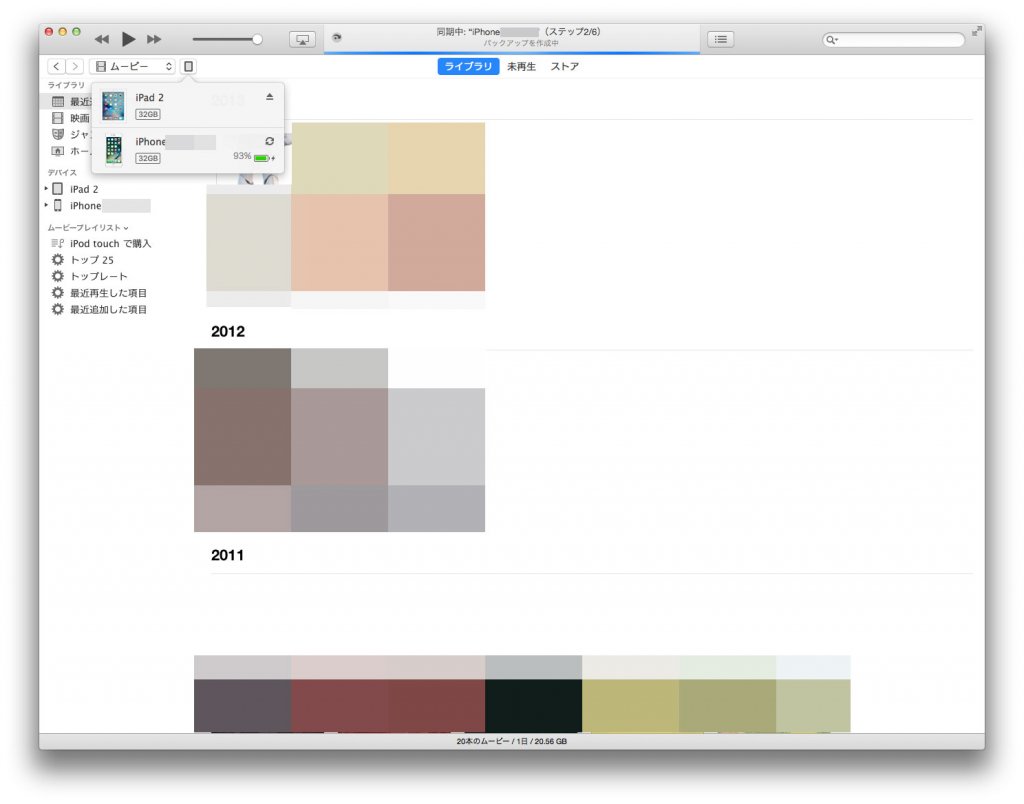Click the device button beside ムービー selector
This screenshot has height=804, width=1024.
[188, 66]
